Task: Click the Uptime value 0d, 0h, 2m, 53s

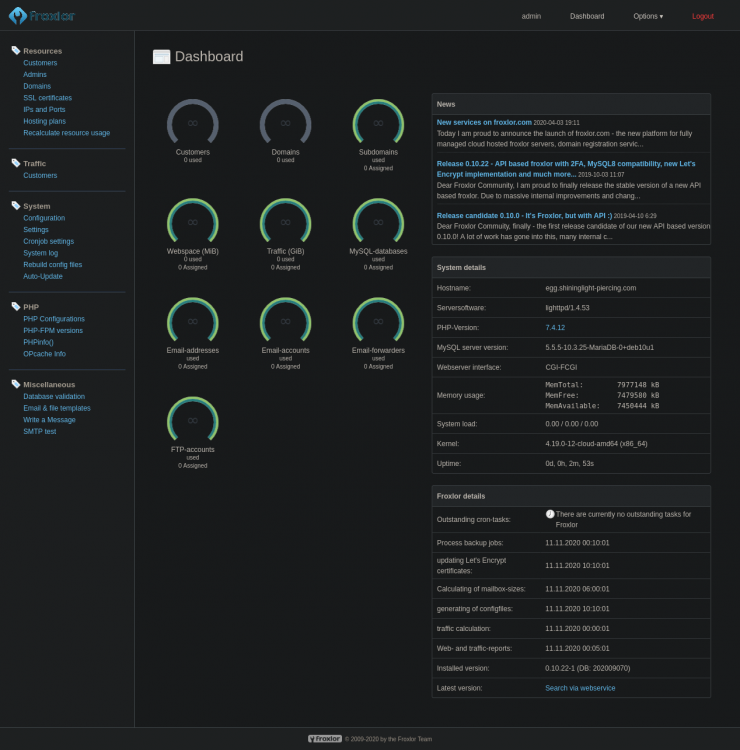Action: point(569,463)
